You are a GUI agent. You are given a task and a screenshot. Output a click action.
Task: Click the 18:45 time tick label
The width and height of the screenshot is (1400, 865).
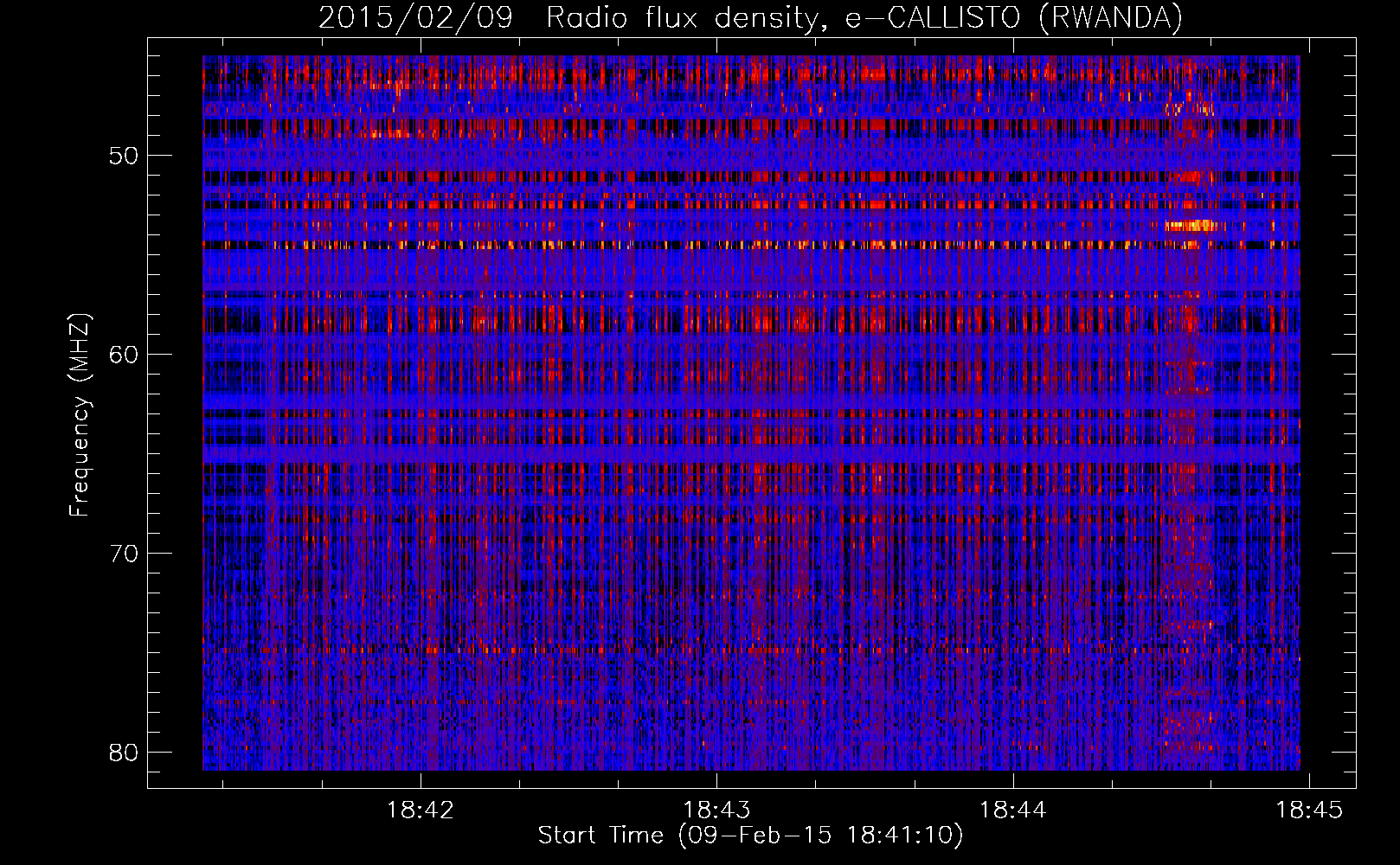(1309, 811)
